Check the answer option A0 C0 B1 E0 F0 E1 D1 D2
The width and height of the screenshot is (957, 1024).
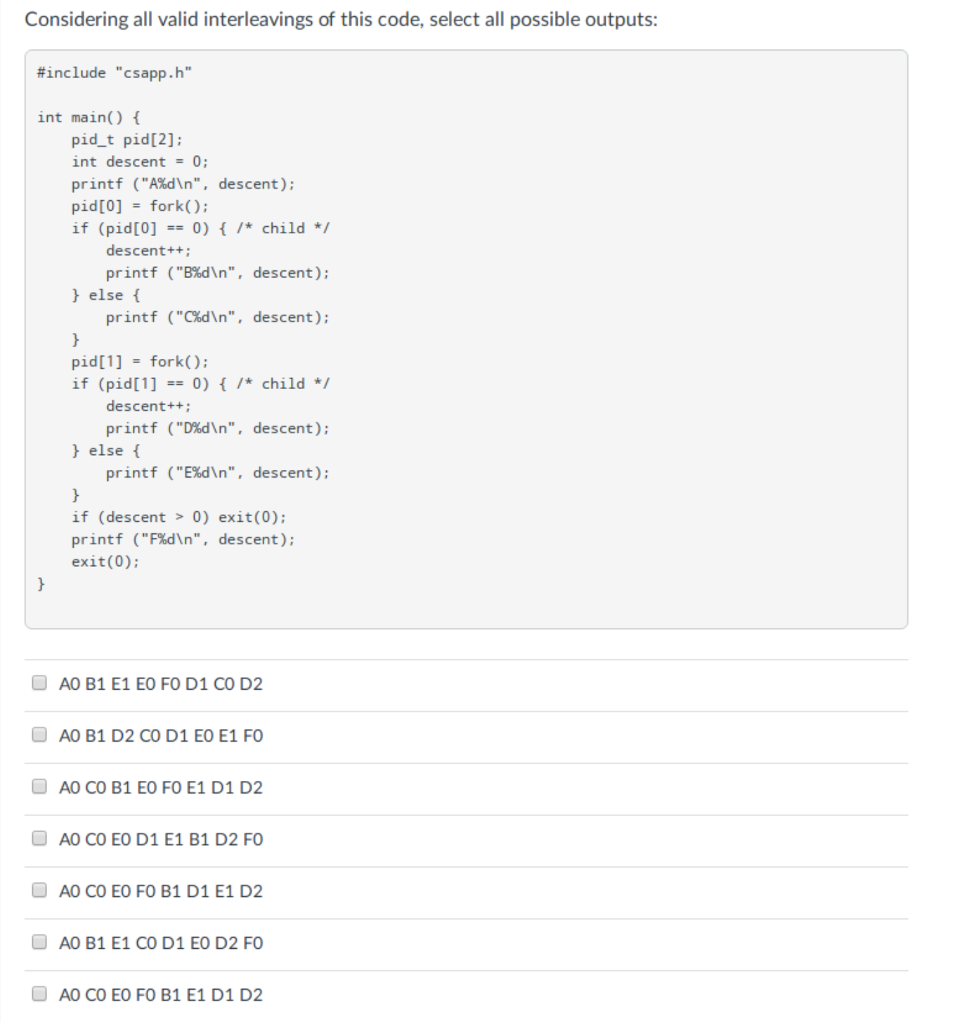click(39, 788)
